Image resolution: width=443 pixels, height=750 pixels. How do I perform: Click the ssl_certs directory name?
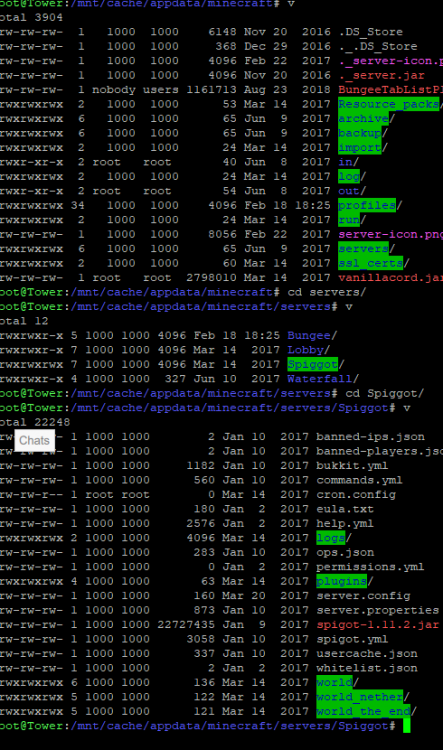coord(370,263)
